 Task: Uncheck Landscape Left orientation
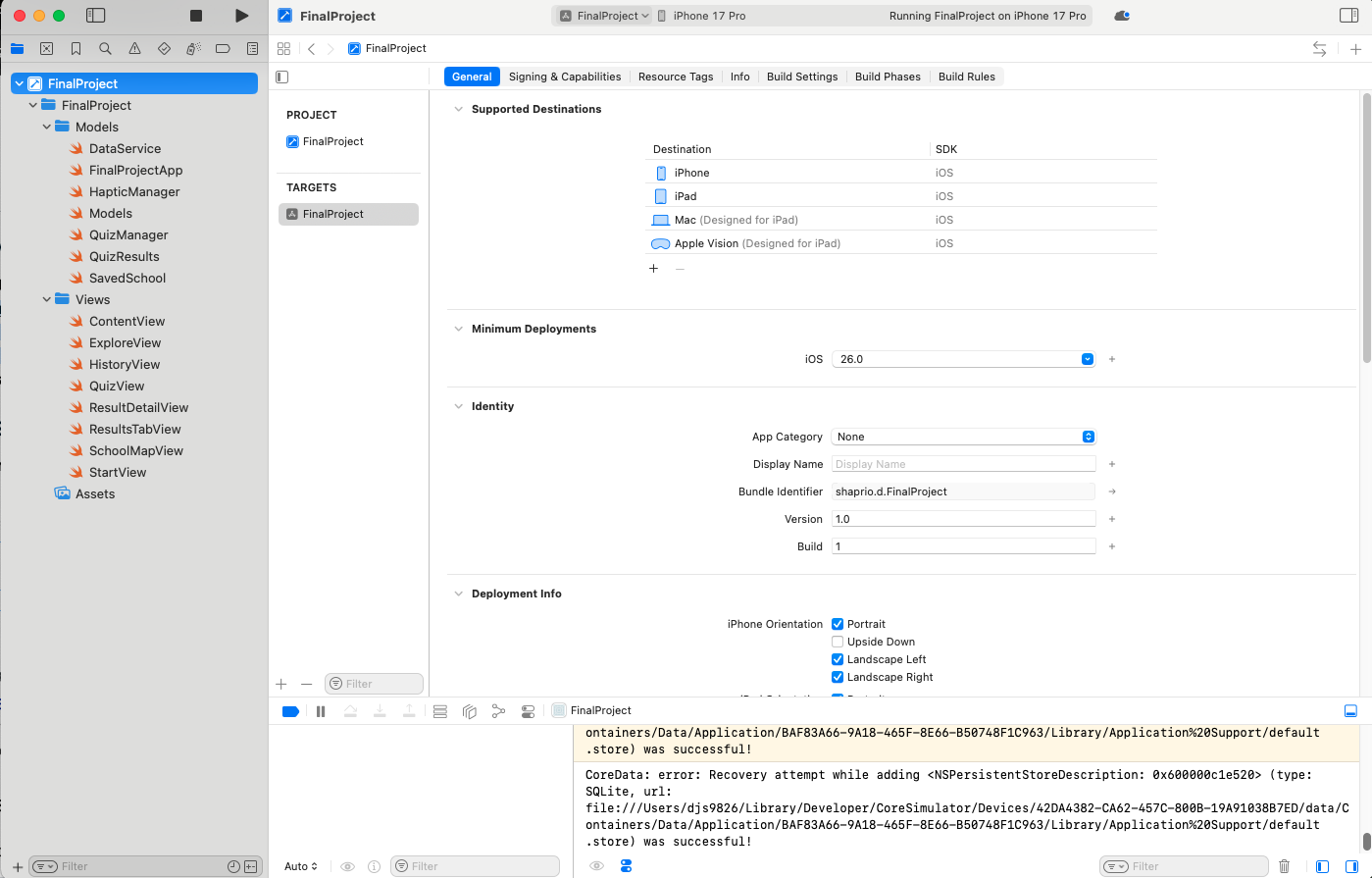[x=838, y=659]
